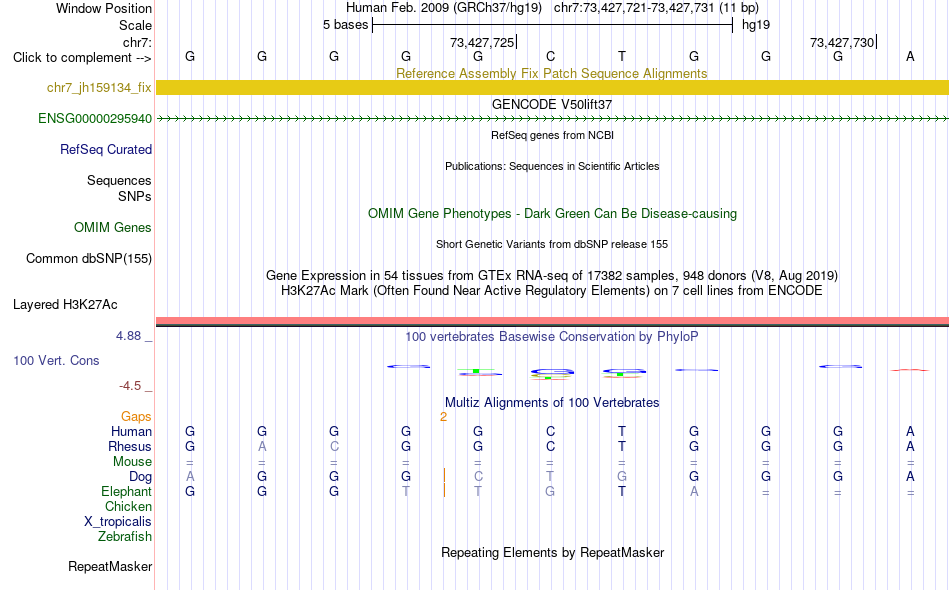The width and height of the screenshot is (950, 590).
Task: Click the chr7: ruler label
Action: [138, 42]
